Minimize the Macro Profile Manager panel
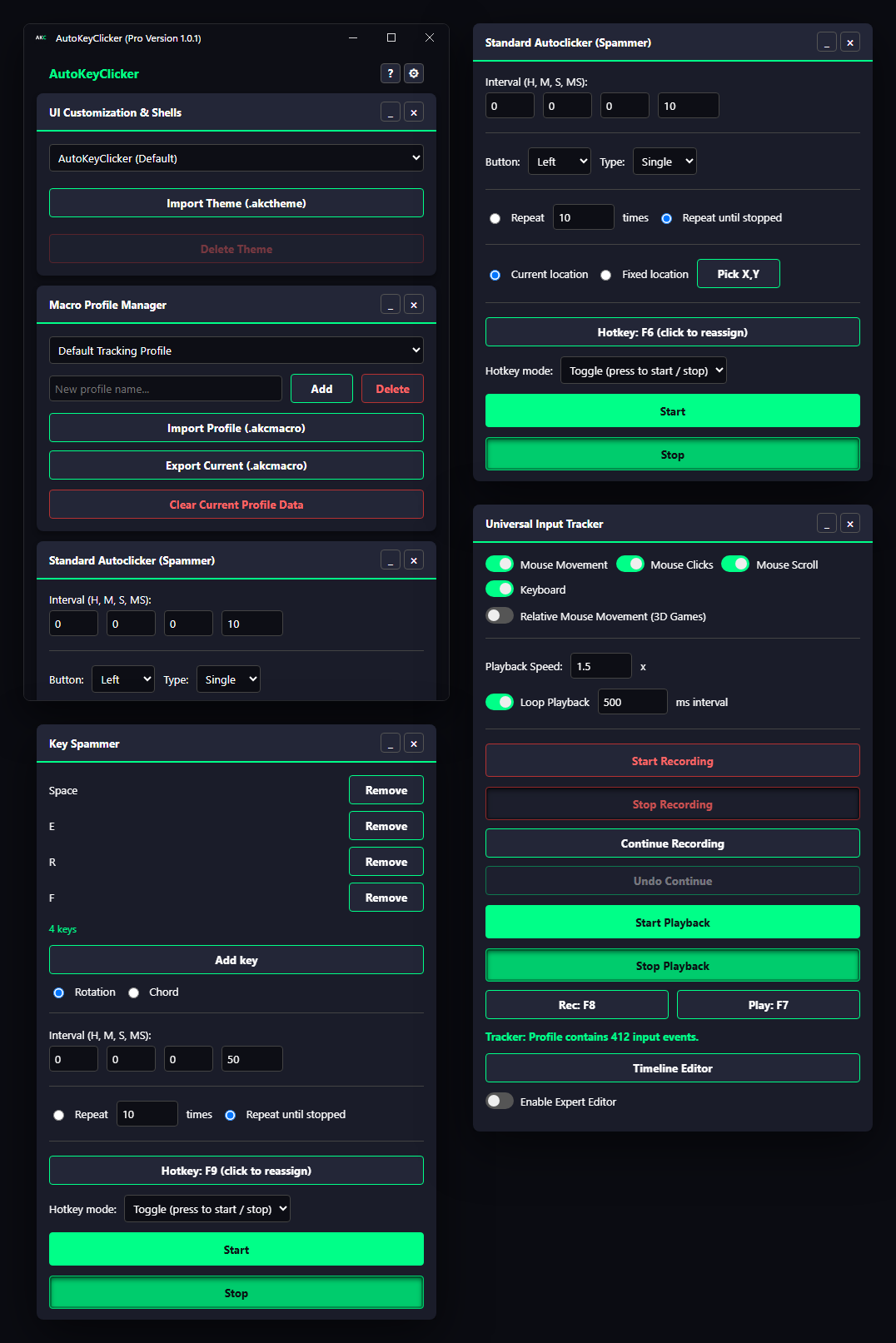 click(391, 305)
